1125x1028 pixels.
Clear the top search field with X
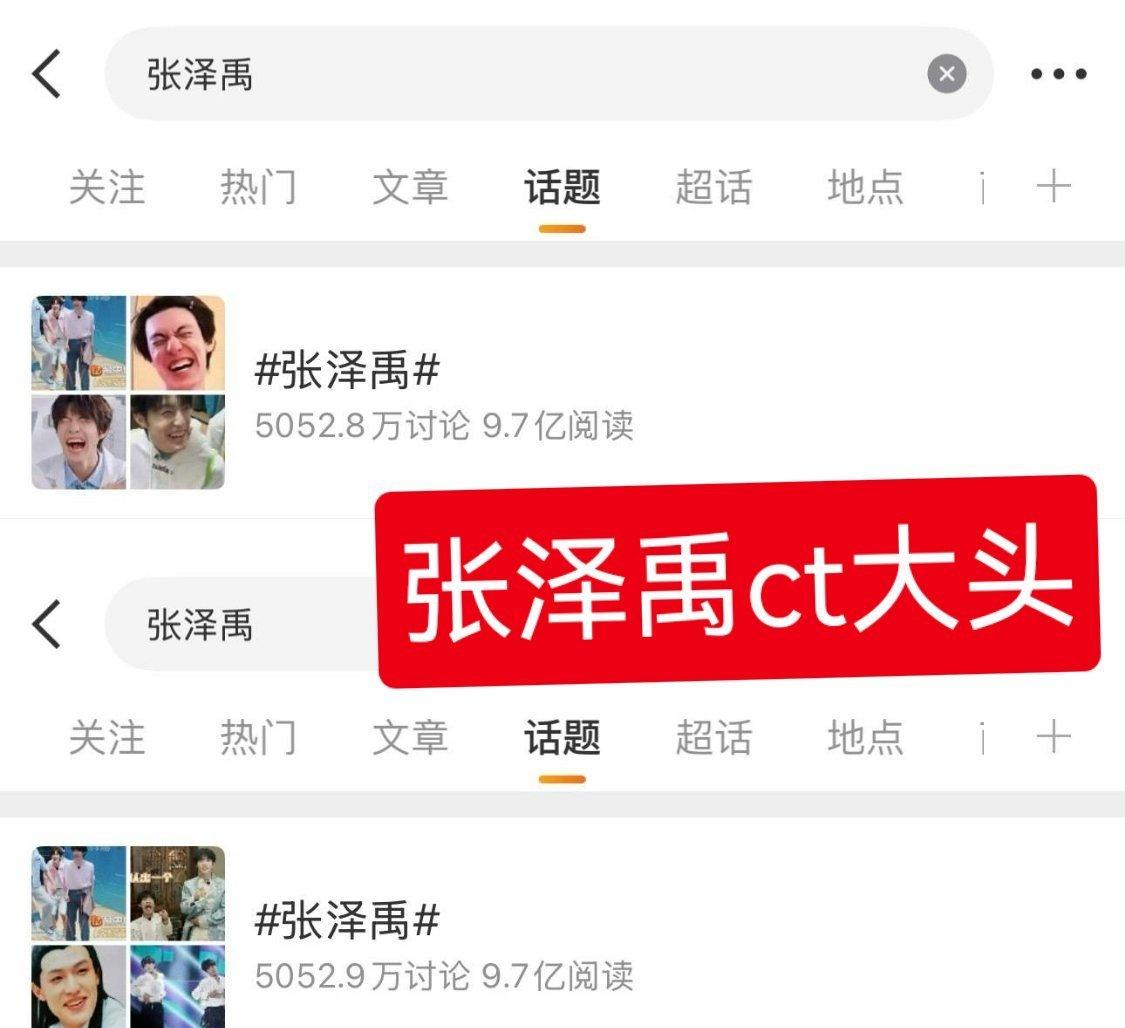(x=946, y=73)
